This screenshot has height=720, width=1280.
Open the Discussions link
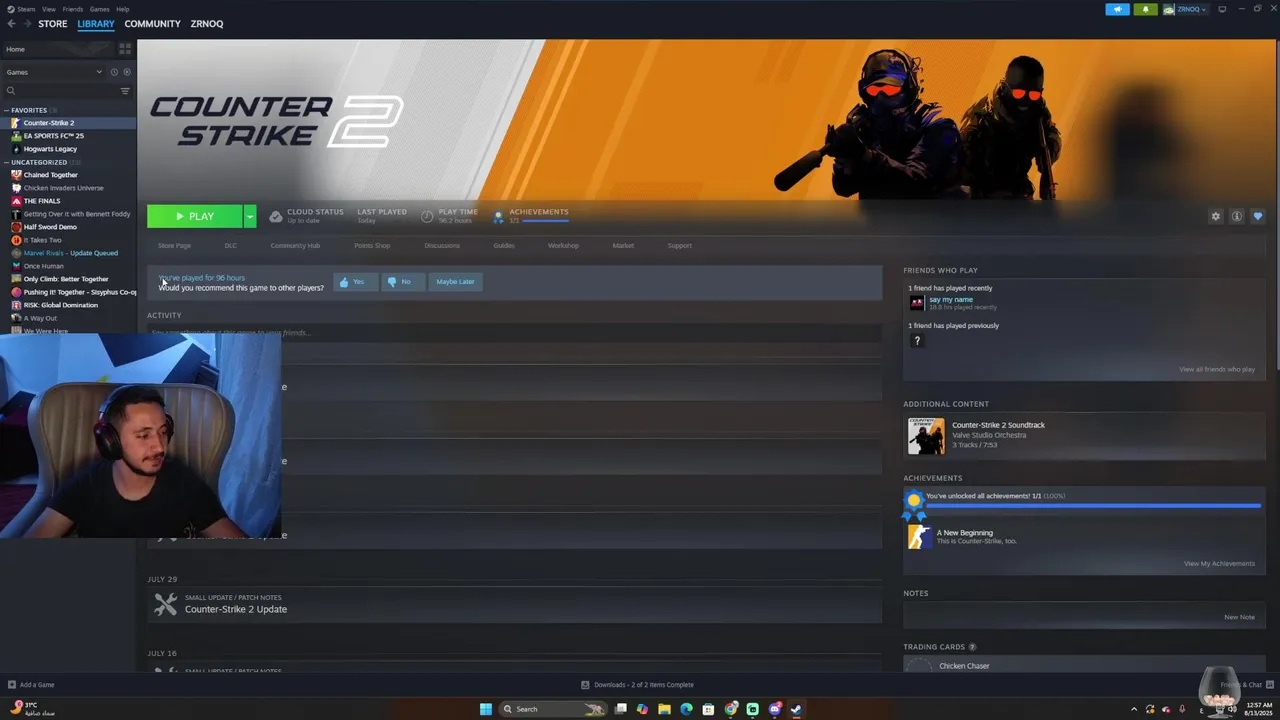coord(442,246)
